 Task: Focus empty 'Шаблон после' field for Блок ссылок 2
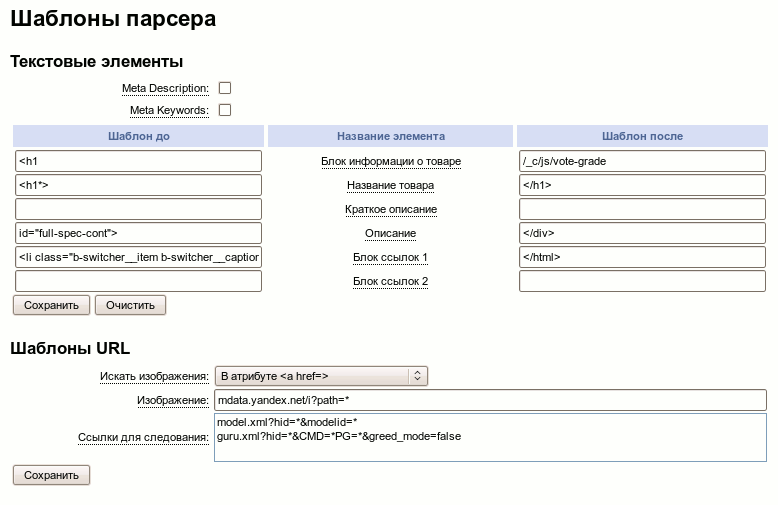click(x=642, y=281)
